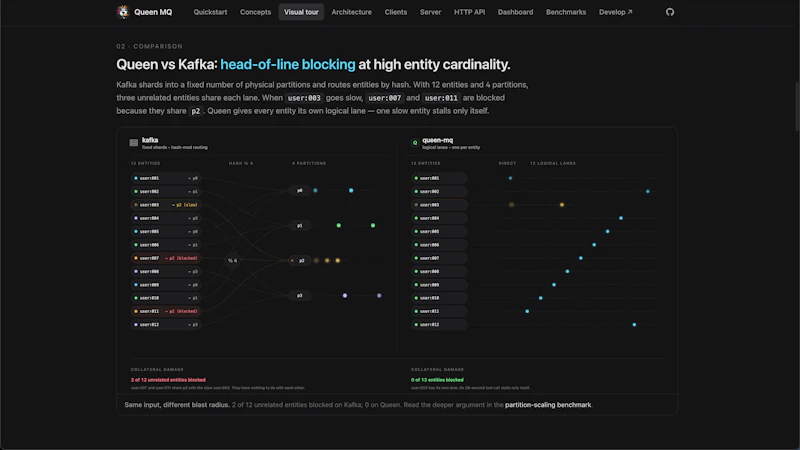Click the inline code 'p2' in the paragraph
The image size is (800, 450).
point(195,111)
